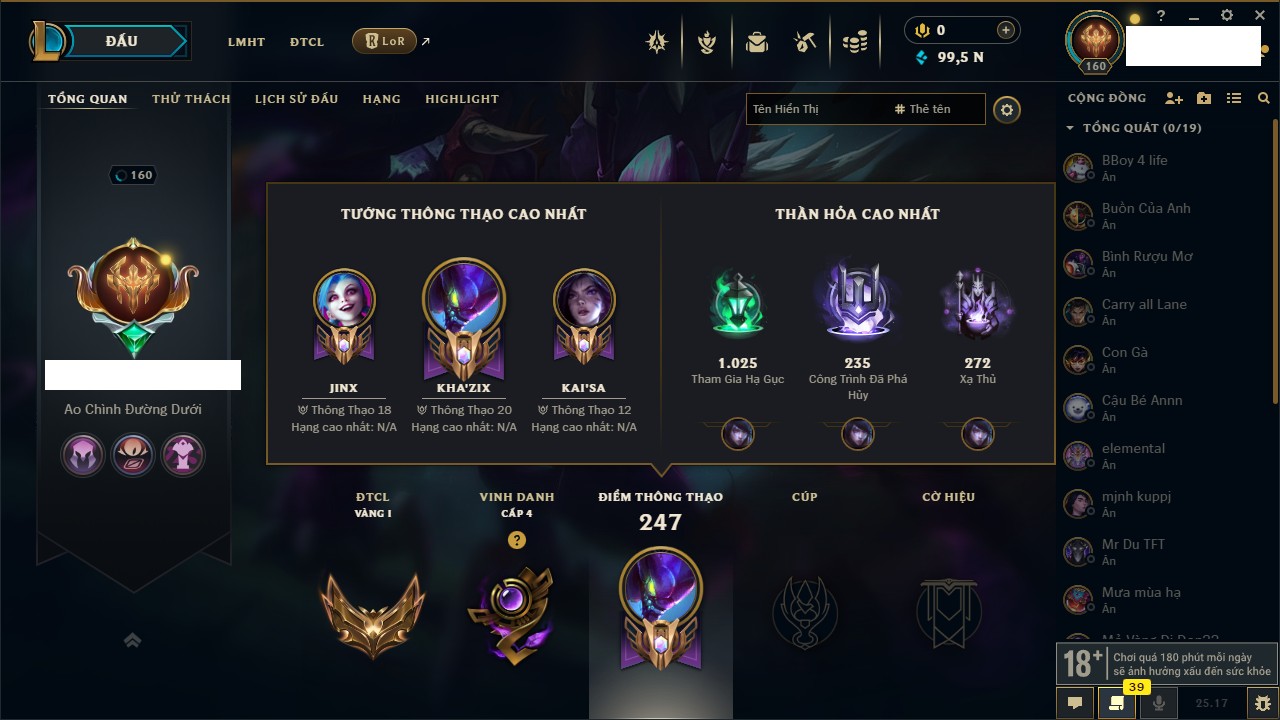Switch to LỊCH SỬ ĐẤU tab
This screenshot has height=720, width=1280.
296,99
